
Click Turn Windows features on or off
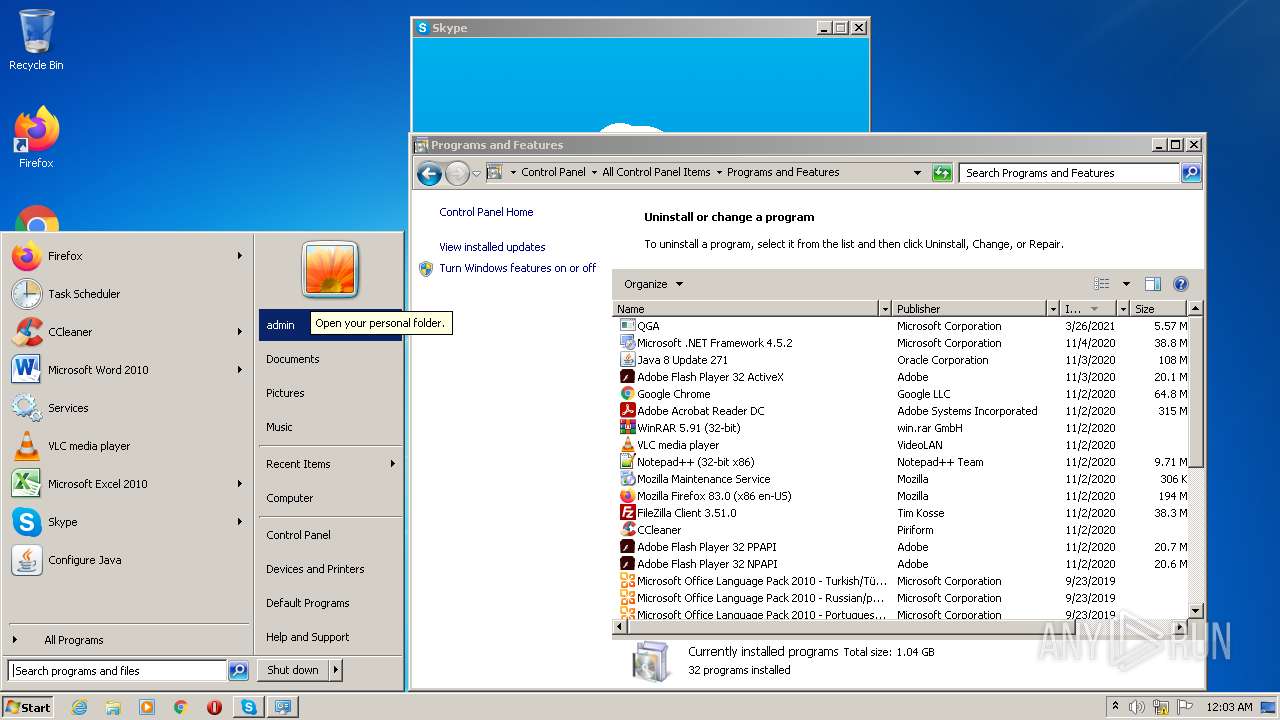517,268
